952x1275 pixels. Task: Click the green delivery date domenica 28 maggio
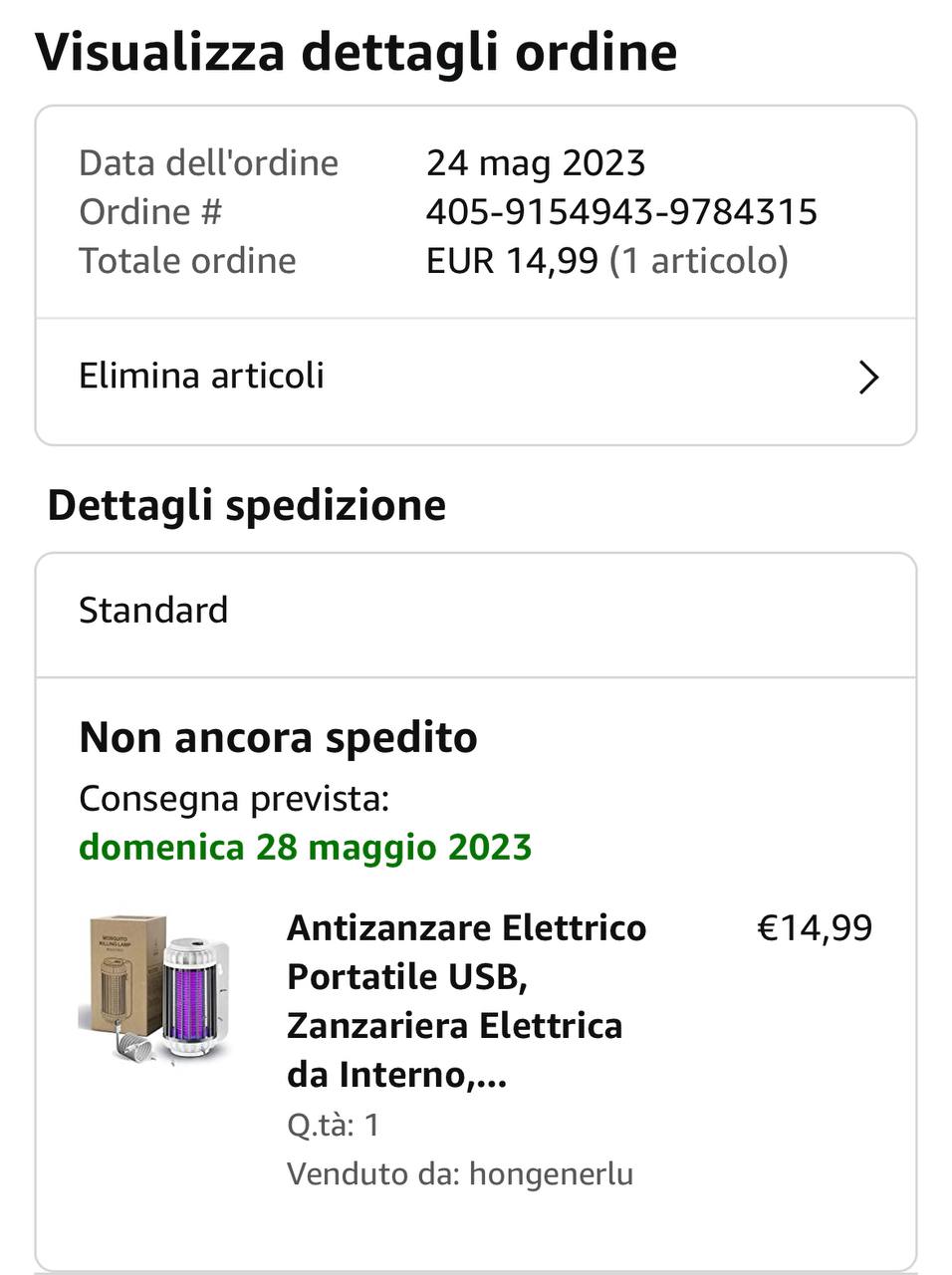coord(305,847)
